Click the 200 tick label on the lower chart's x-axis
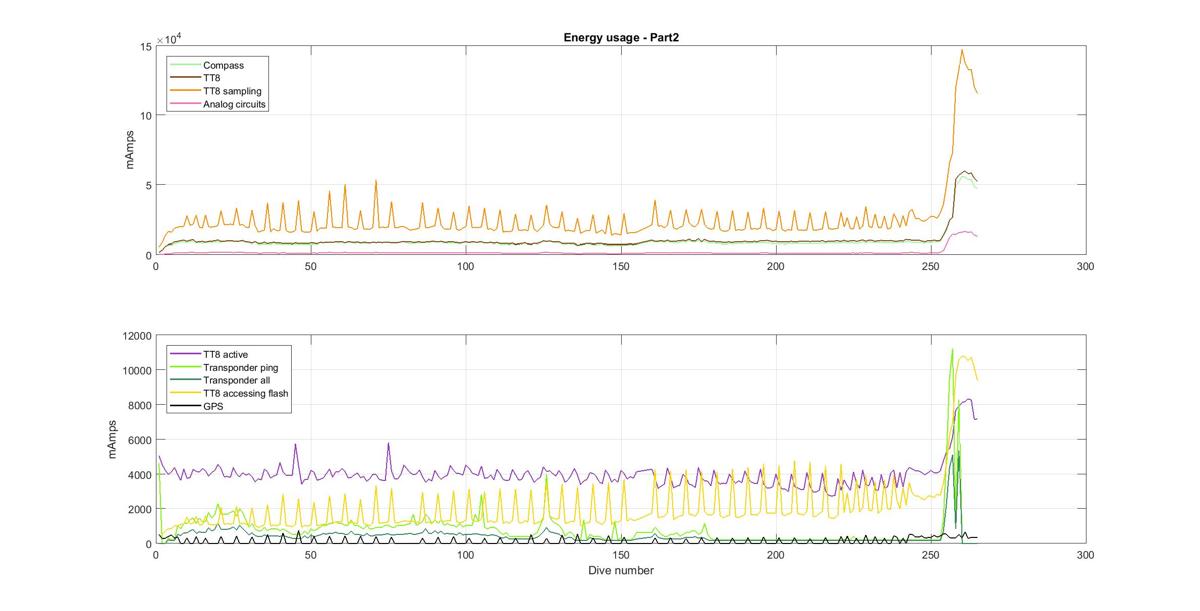Image resolution: width=1200 pixels, height=611 pixels. 776,556
